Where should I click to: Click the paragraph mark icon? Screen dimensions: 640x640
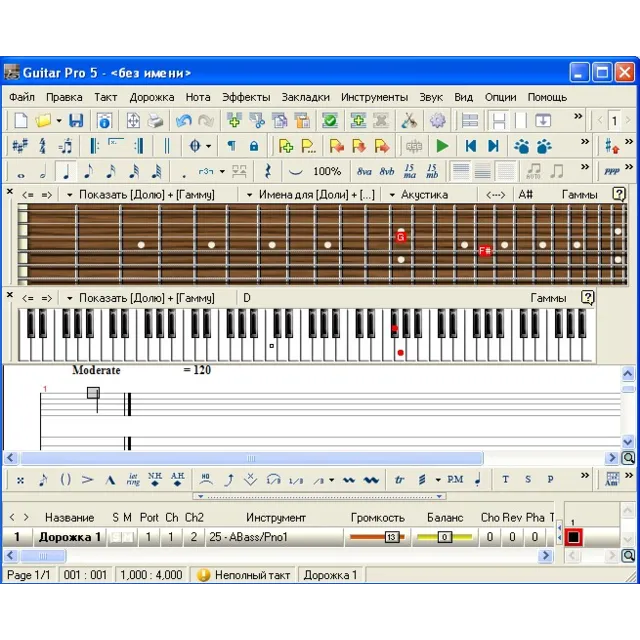click(x=231, y=146)
